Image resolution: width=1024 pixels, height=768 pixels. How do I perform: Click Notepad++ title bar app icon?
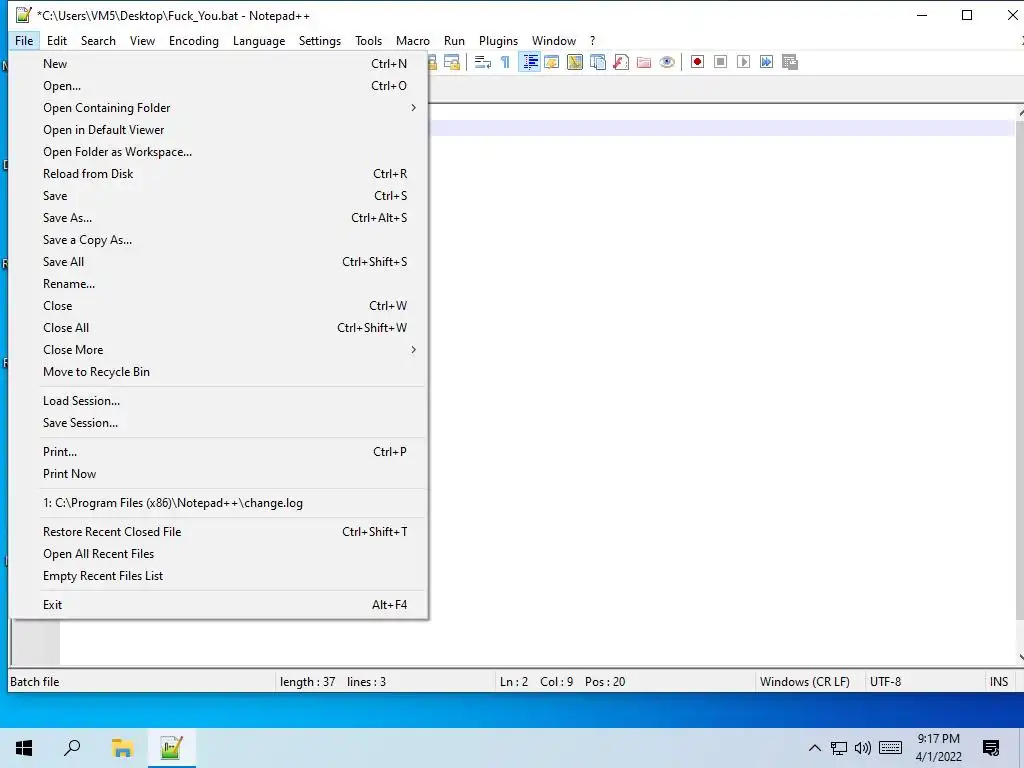24,15
